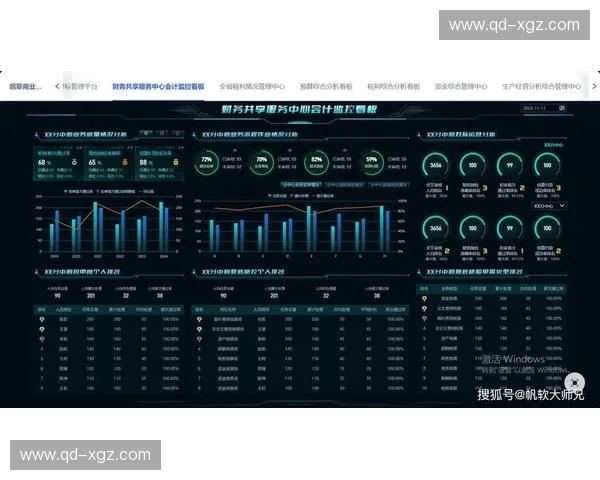Viewport: 600px width, 480px height.
Task: Click silver rank-2 medal in 人员姓名 table
Action: (x=42, y=329)
